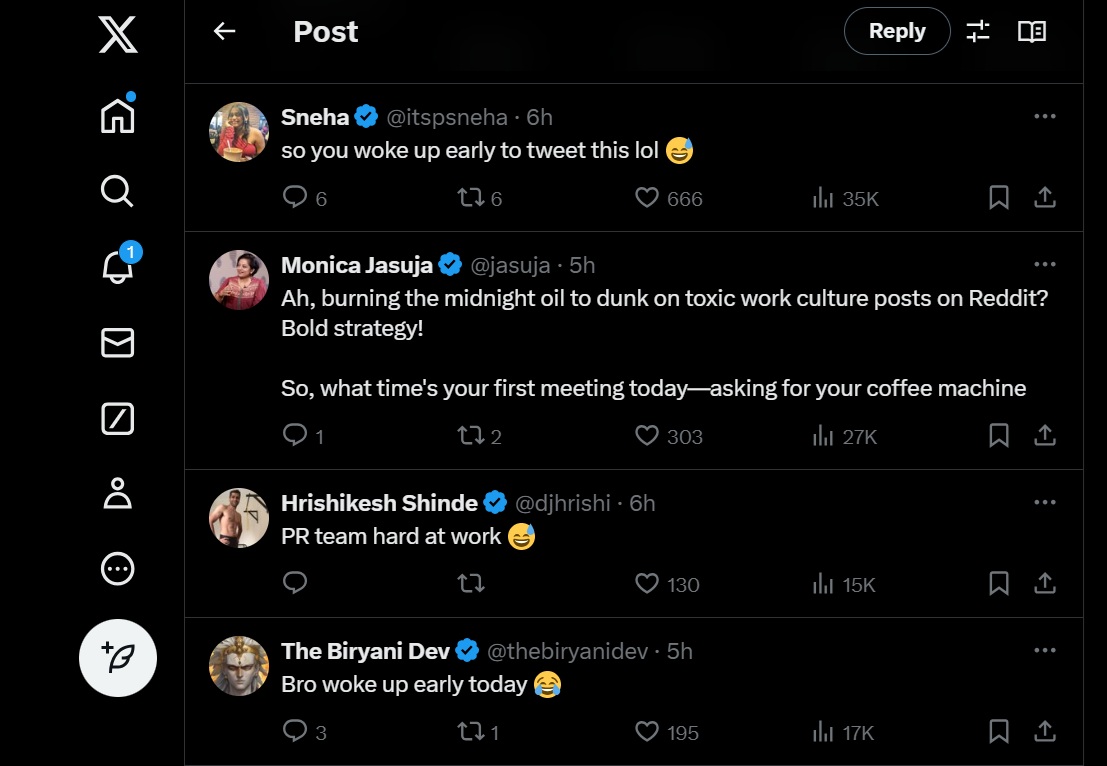Go to X Home from sidebar
The height and width of the screenshot is (766, 1107).
117,115
